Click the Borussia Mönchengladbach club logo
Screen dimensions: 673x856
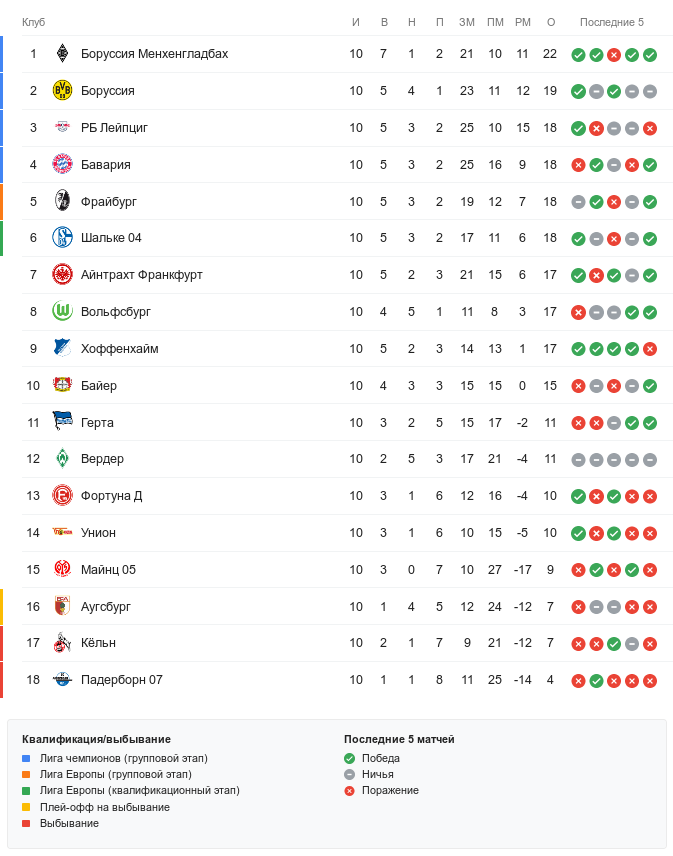coord(63,54)
